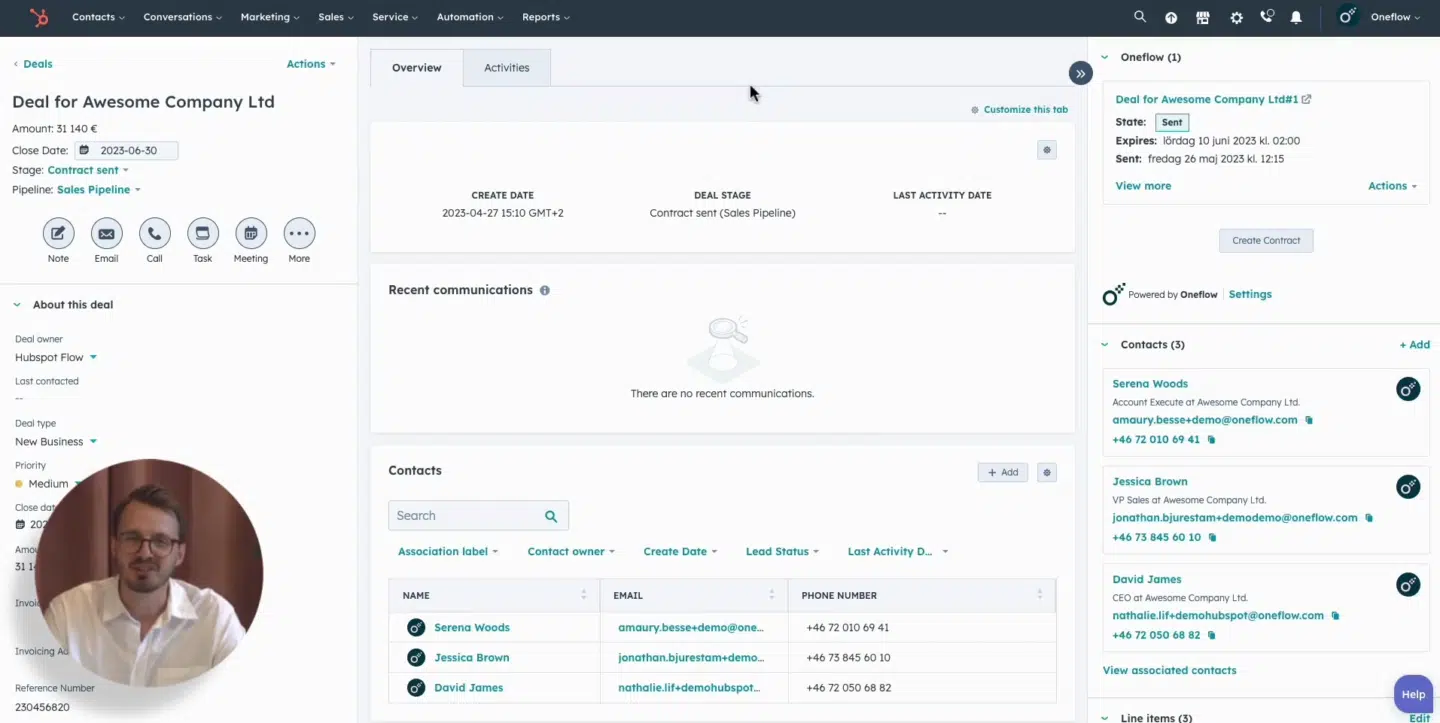
Task: Open the notifications bell
Action: [1296, 17]
